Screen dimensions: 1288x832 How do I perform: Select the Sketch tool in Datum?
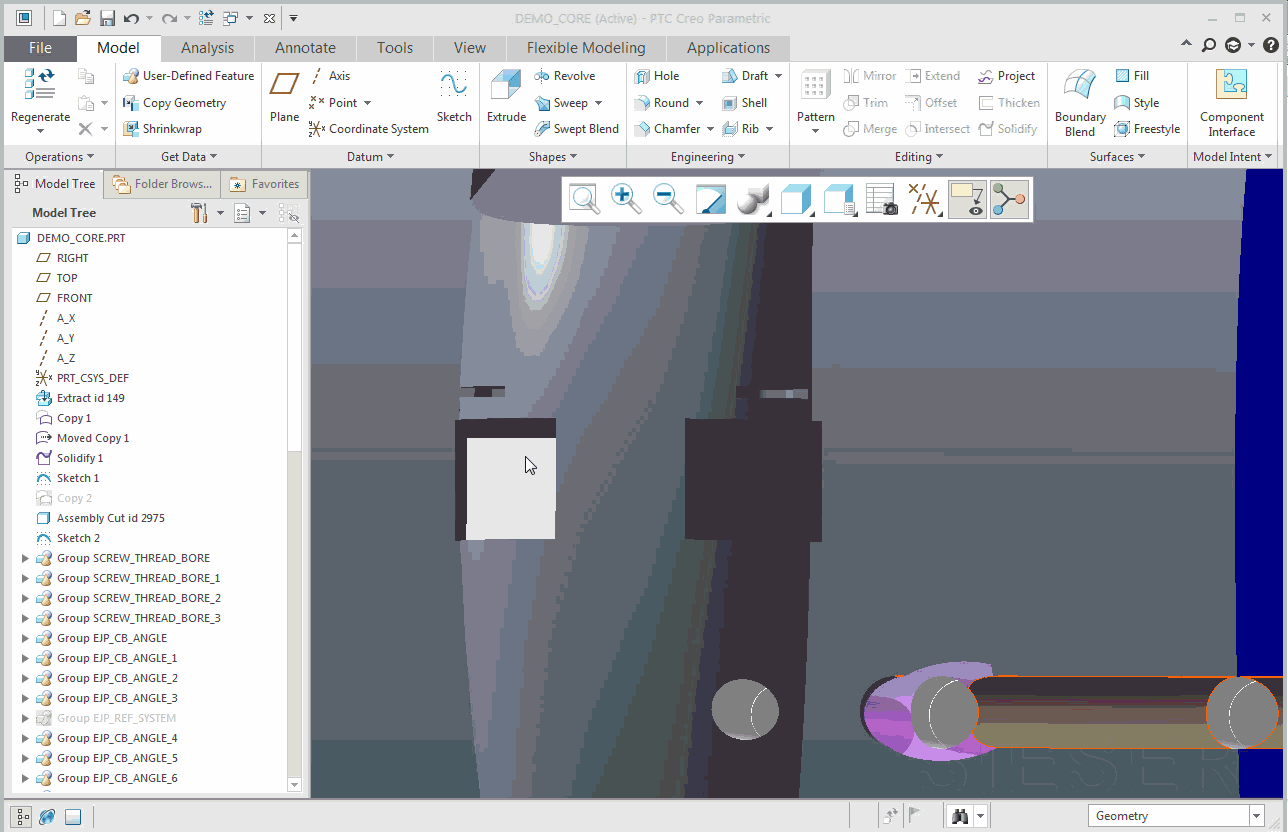(454, 96)
